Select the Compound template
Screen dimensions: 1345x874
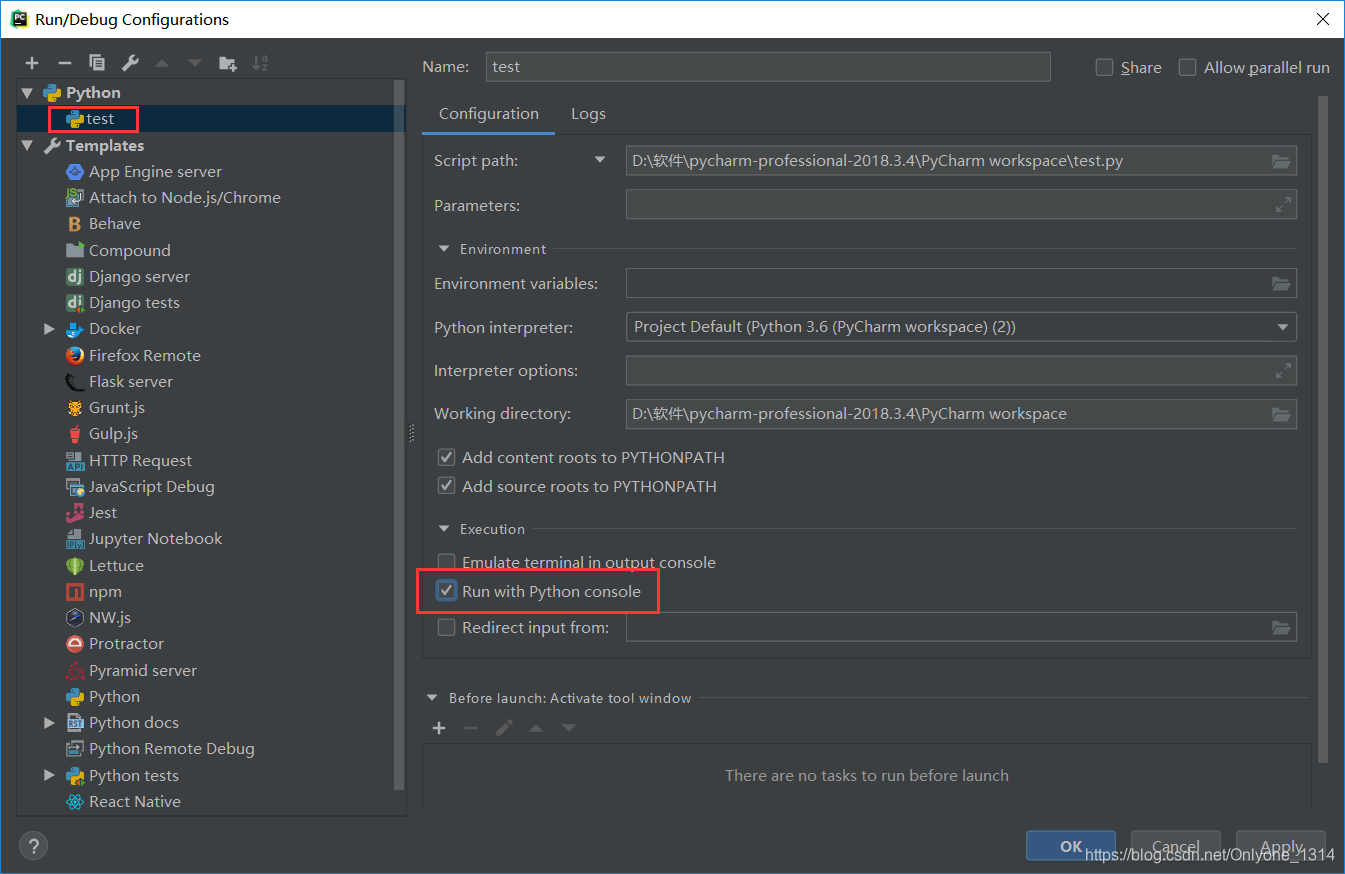click(118, 251)
